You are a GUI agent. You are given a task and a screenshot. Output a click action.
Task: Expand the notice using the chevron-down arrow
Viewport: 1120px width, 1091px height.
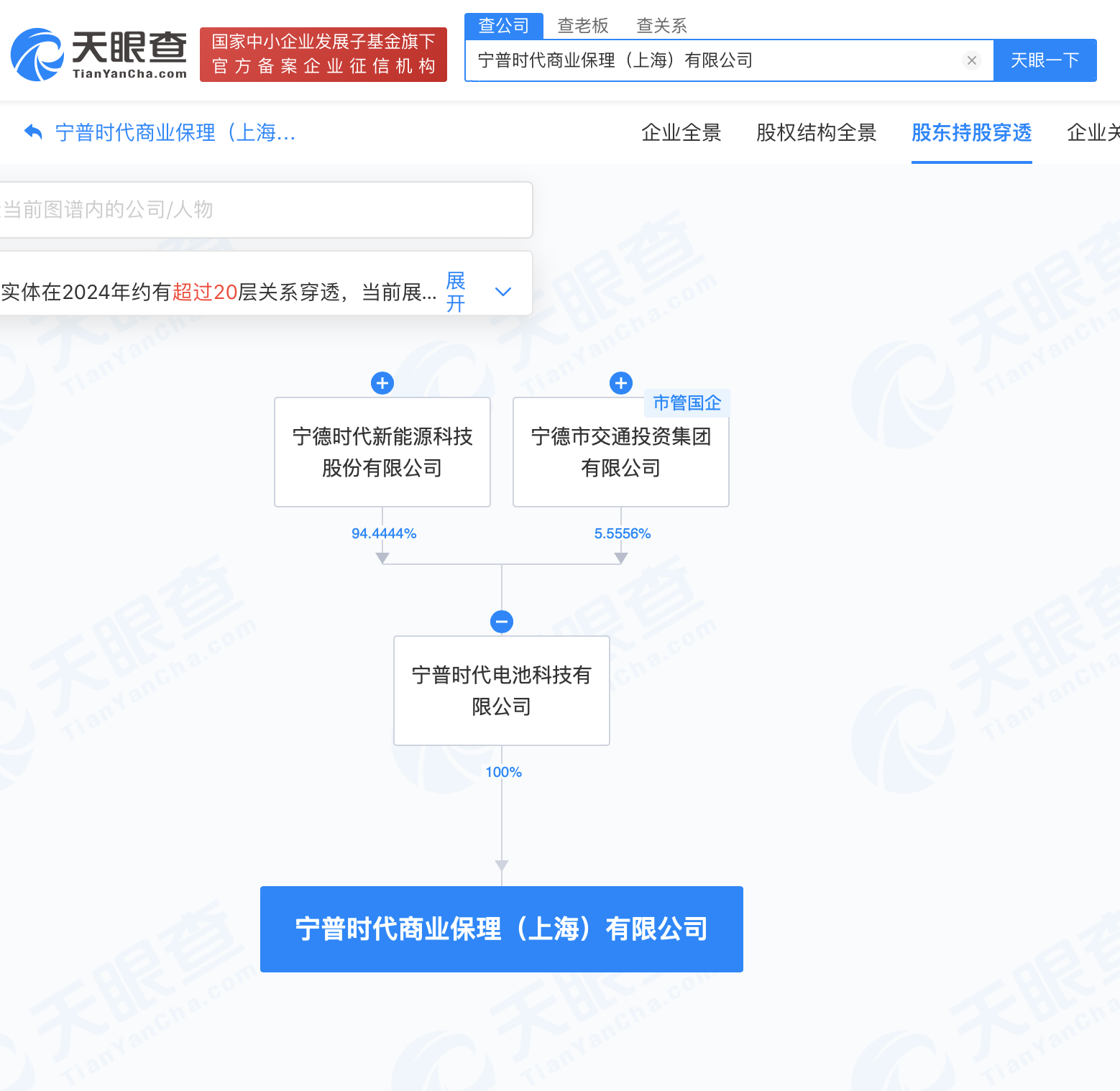[x=503, y=292]
